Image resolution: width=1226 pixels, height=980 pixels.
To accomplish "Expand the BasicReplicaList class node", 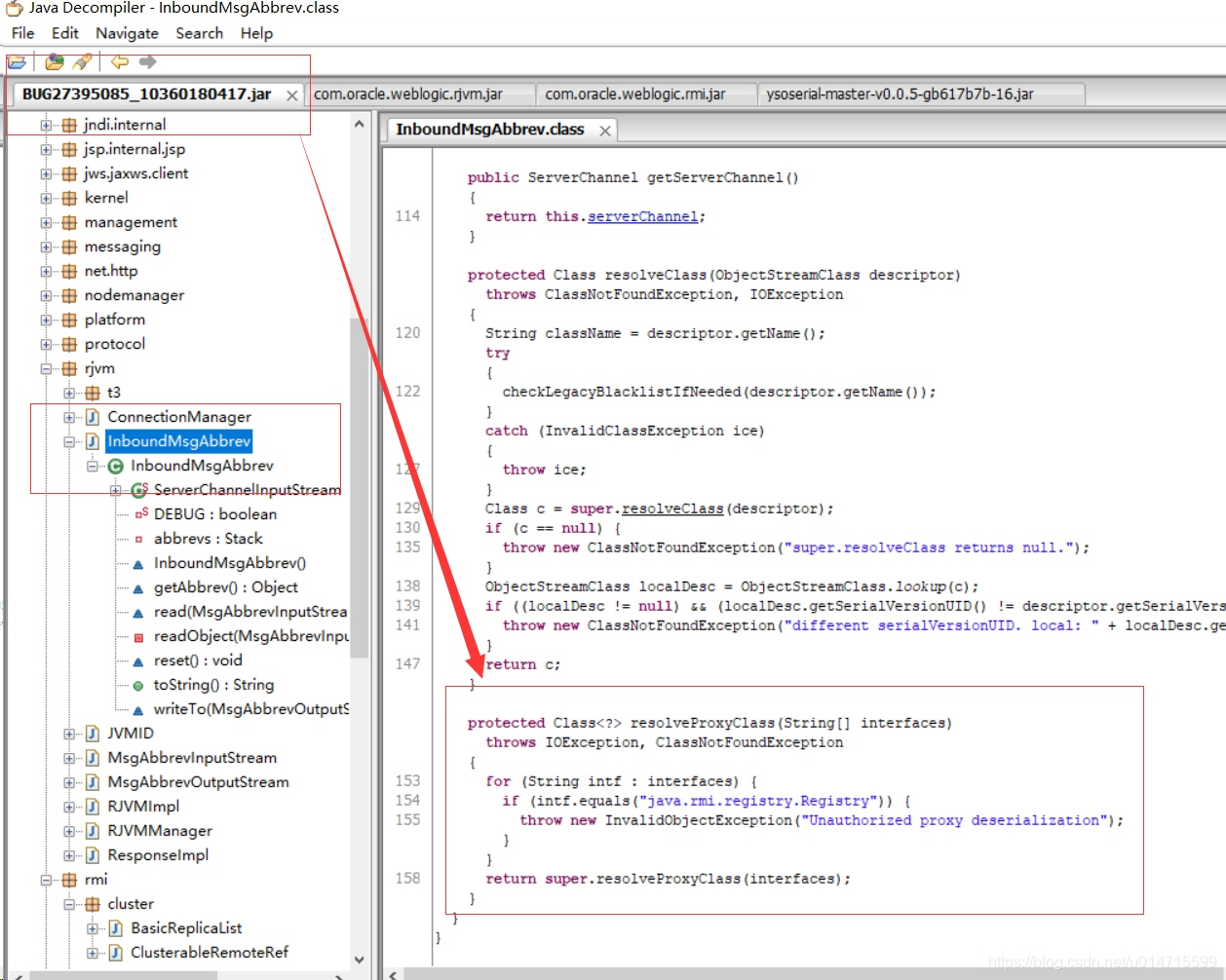I will coord(93,928).
